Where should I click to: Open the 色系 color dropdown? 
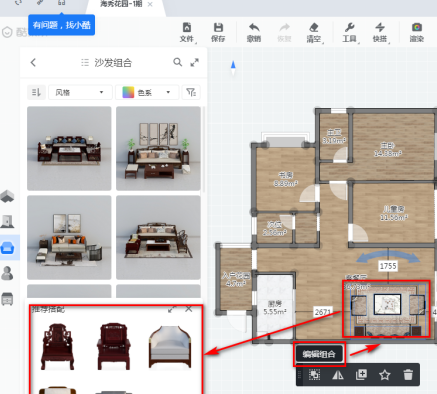click(x=147, y=92)
